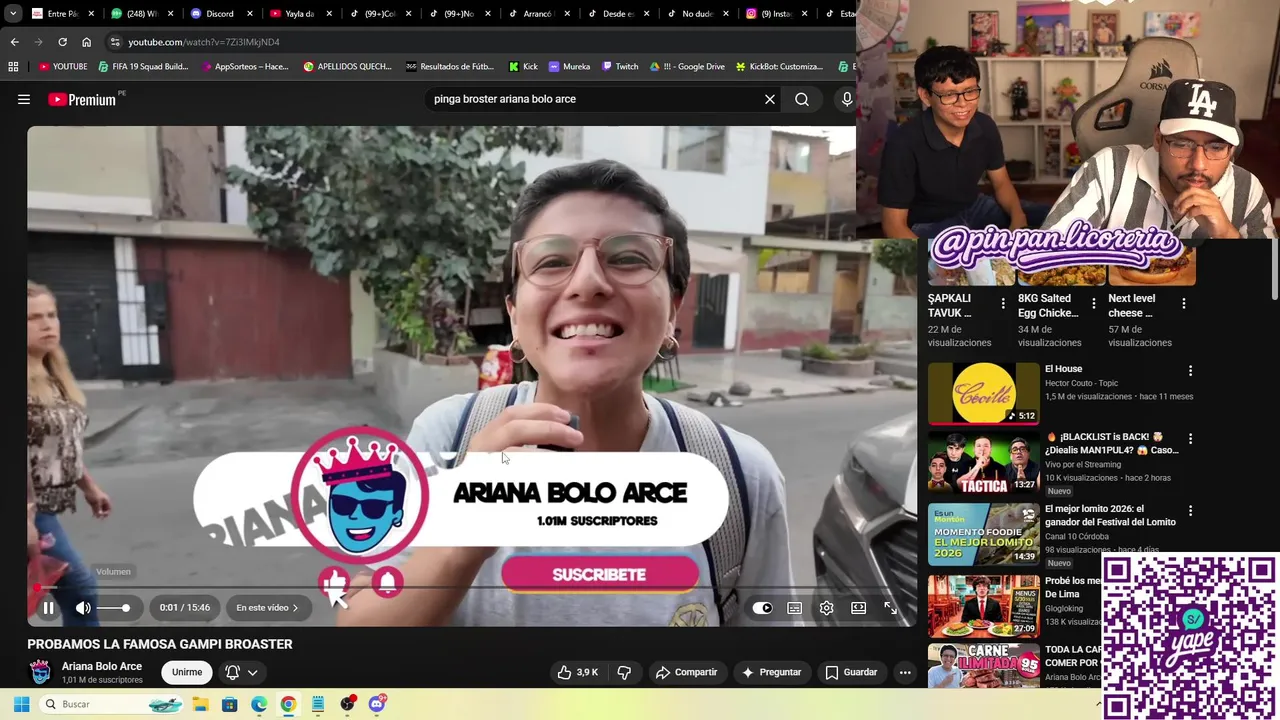Viewport: 1280px width, 720px height.
Task: Open the player settings gear
Action: coord(826,608)
